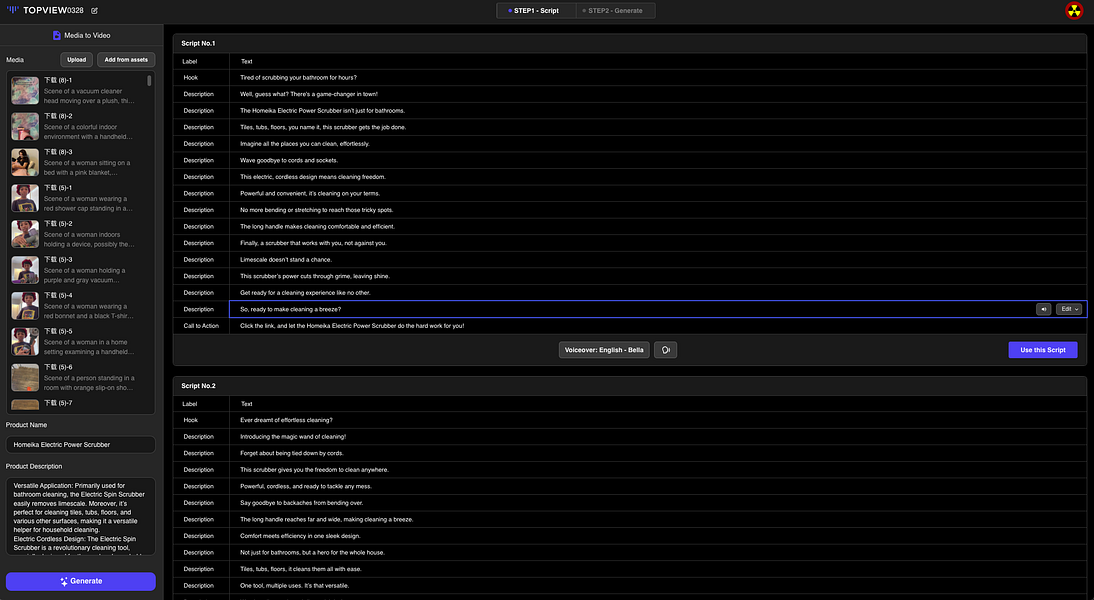Click the Media to Video document icon
1094x600 pixels.
(x=56, y=34)
